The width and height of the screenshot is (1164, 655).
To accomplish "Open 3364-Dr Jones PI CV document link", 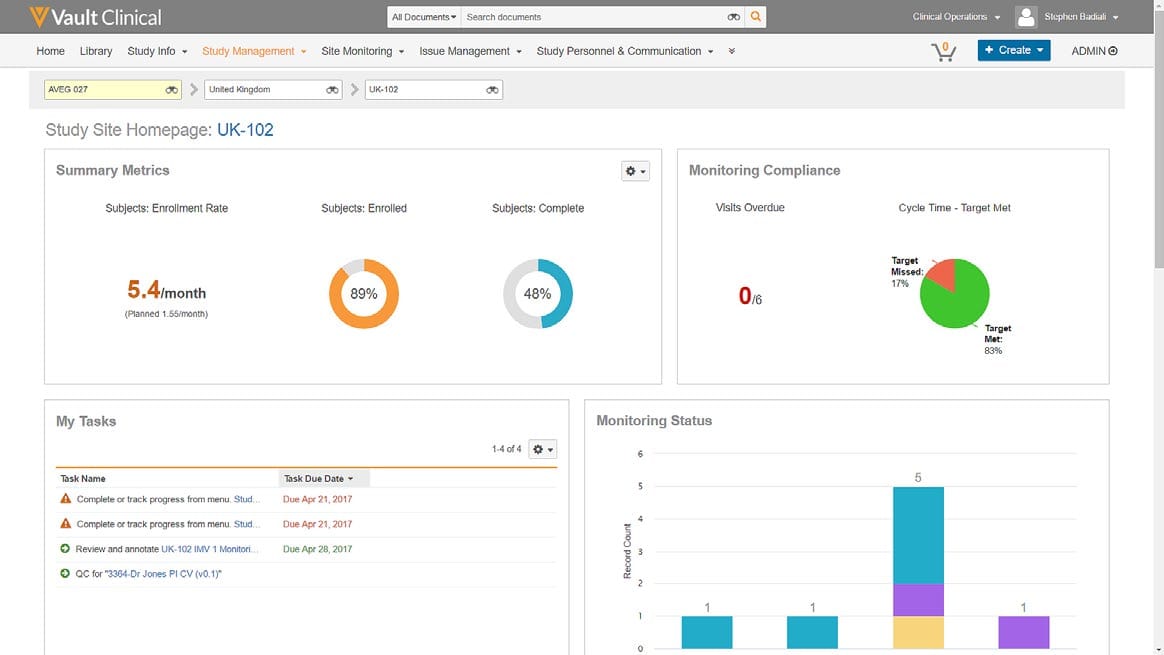I will (163, 573).
